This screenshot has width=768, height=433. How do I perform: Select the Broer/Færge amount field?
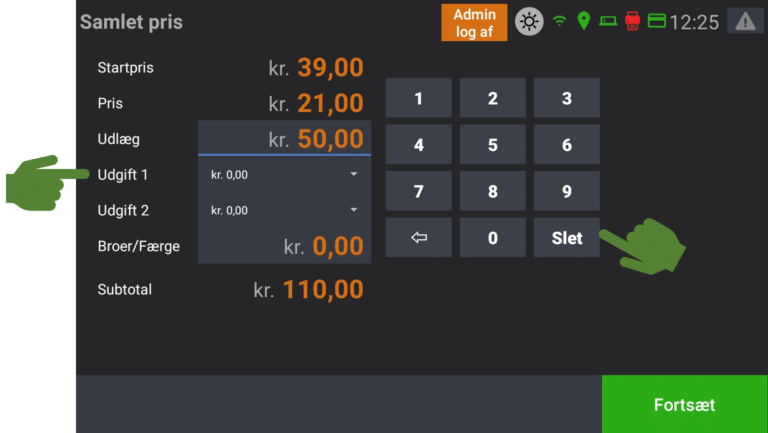click(285, 245)
